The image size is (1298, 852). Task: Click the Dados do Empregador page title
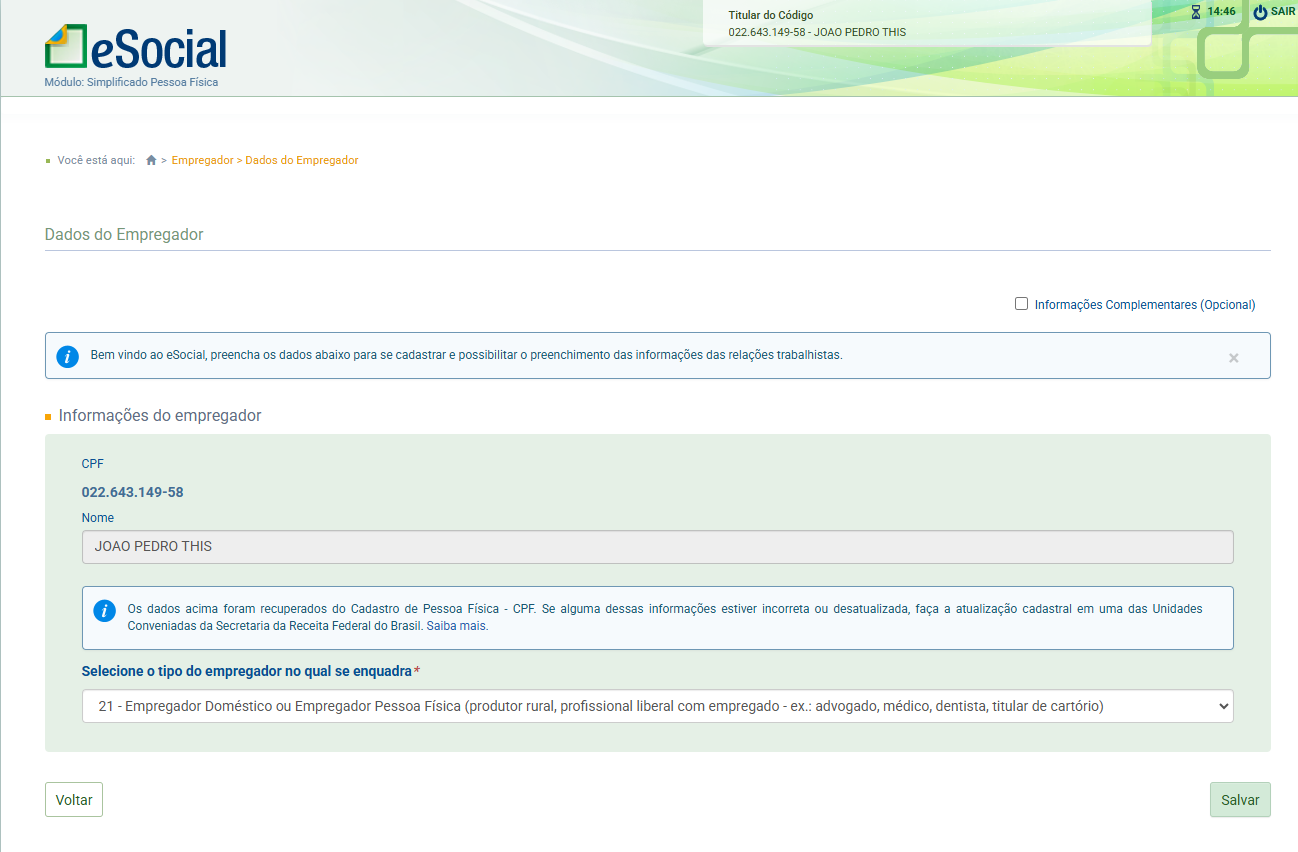pos(124,235)
